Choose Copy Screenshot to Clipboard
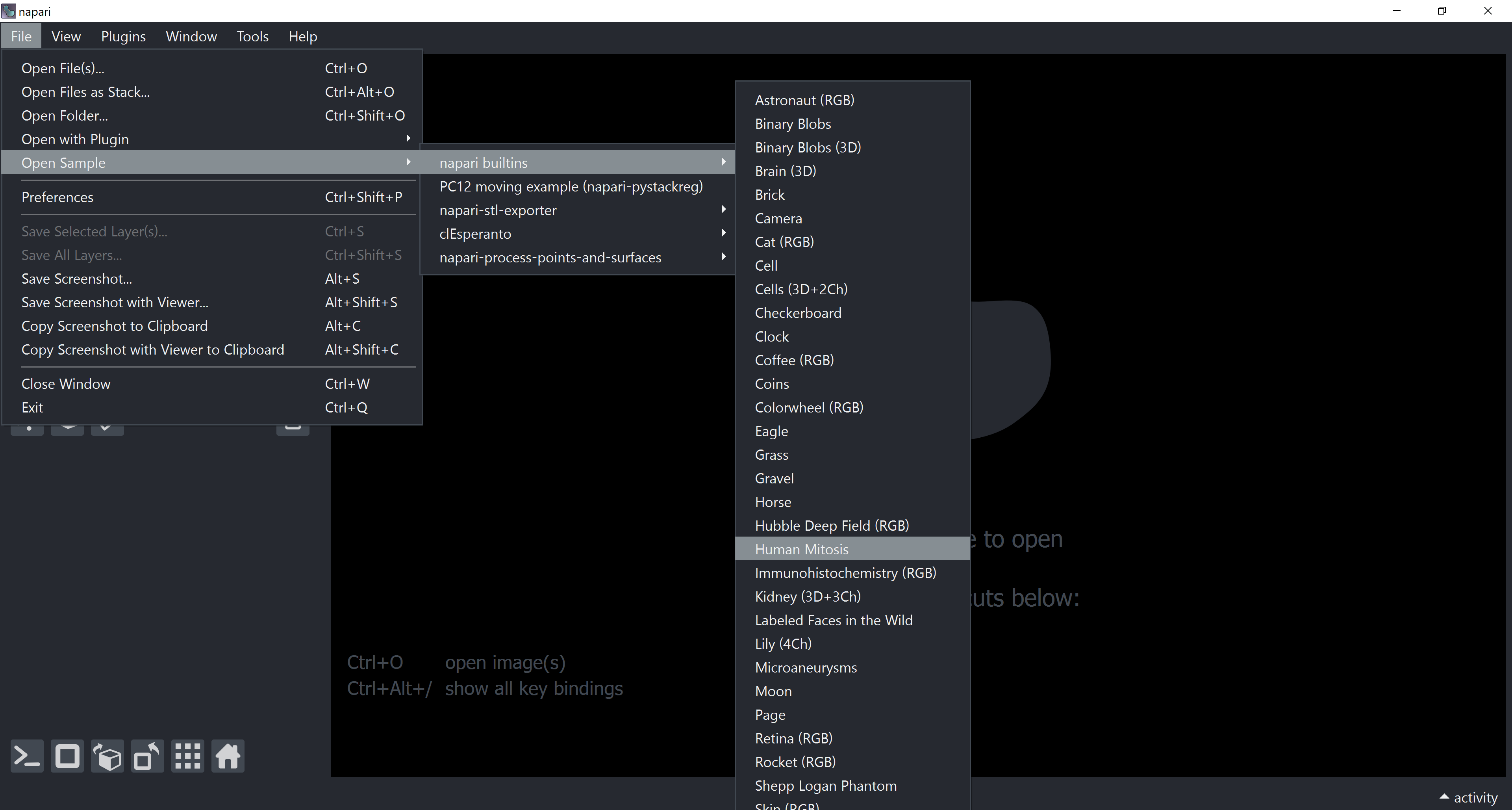Screen dimensions: 1512x810 [x=212, y=326]
